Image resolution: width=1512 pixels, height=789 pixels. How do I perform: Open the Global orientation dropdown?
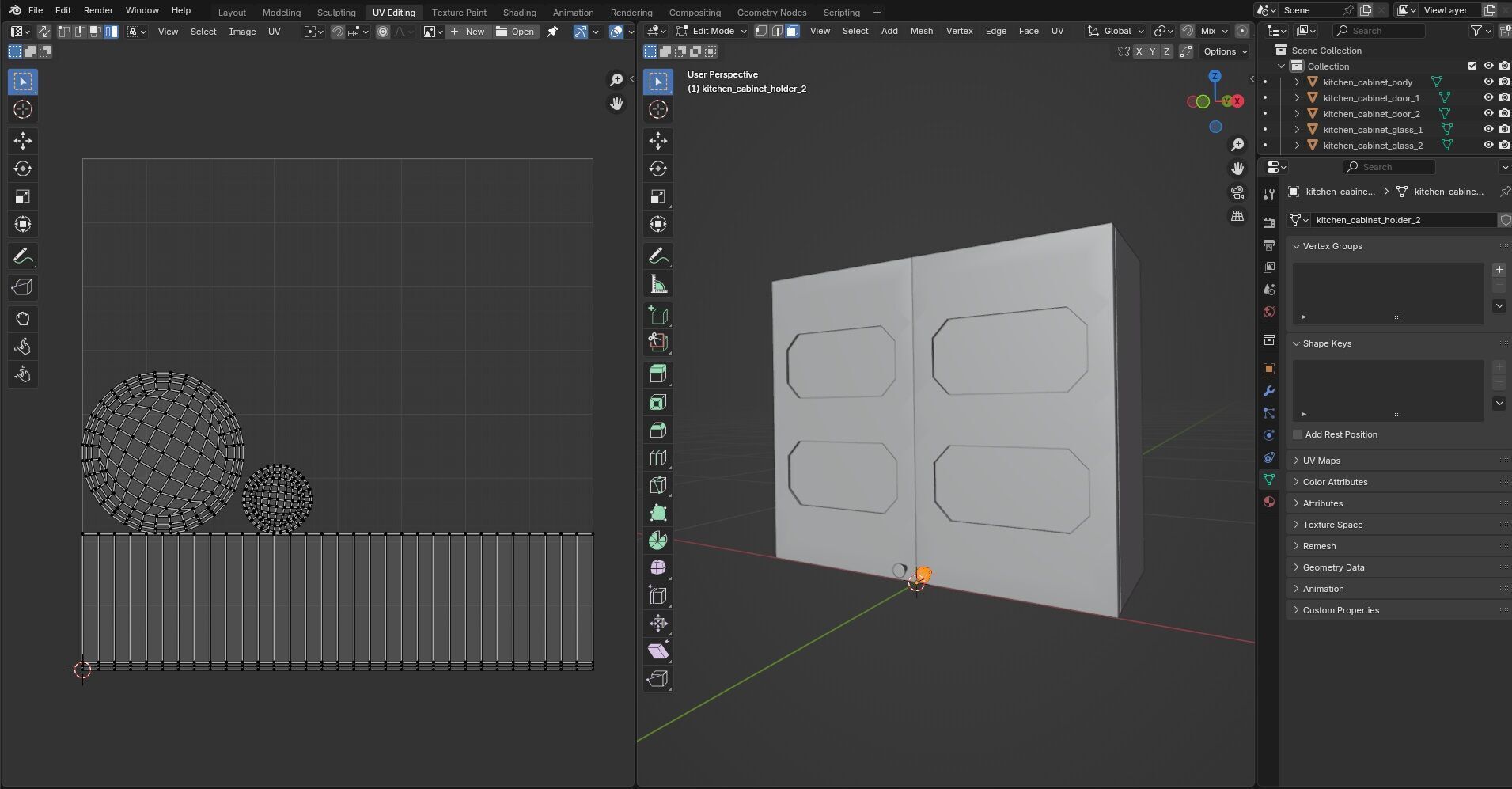coord(1116,31)
